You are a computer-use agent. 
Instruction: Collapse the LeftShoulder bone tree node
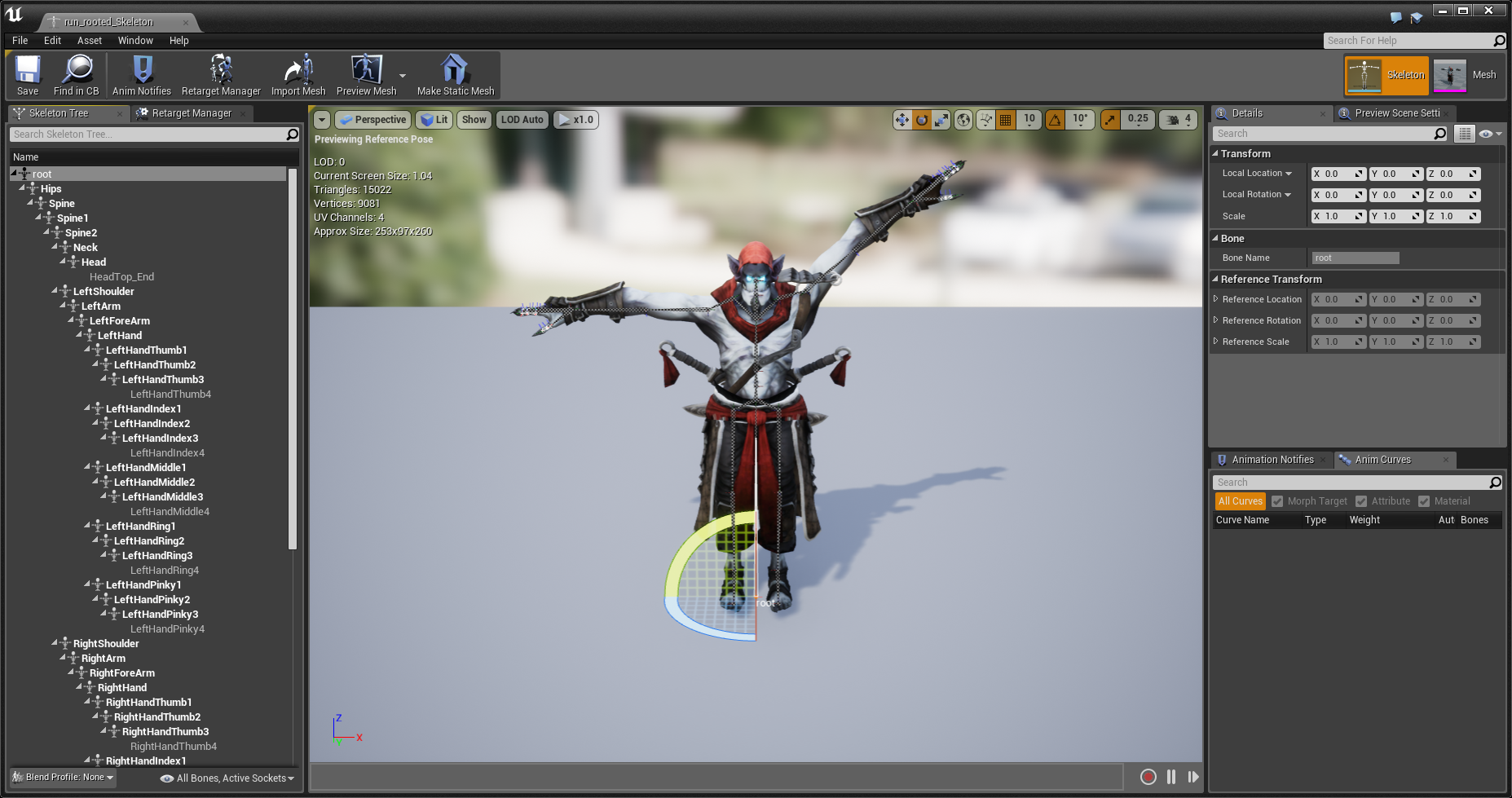[55, 290]
